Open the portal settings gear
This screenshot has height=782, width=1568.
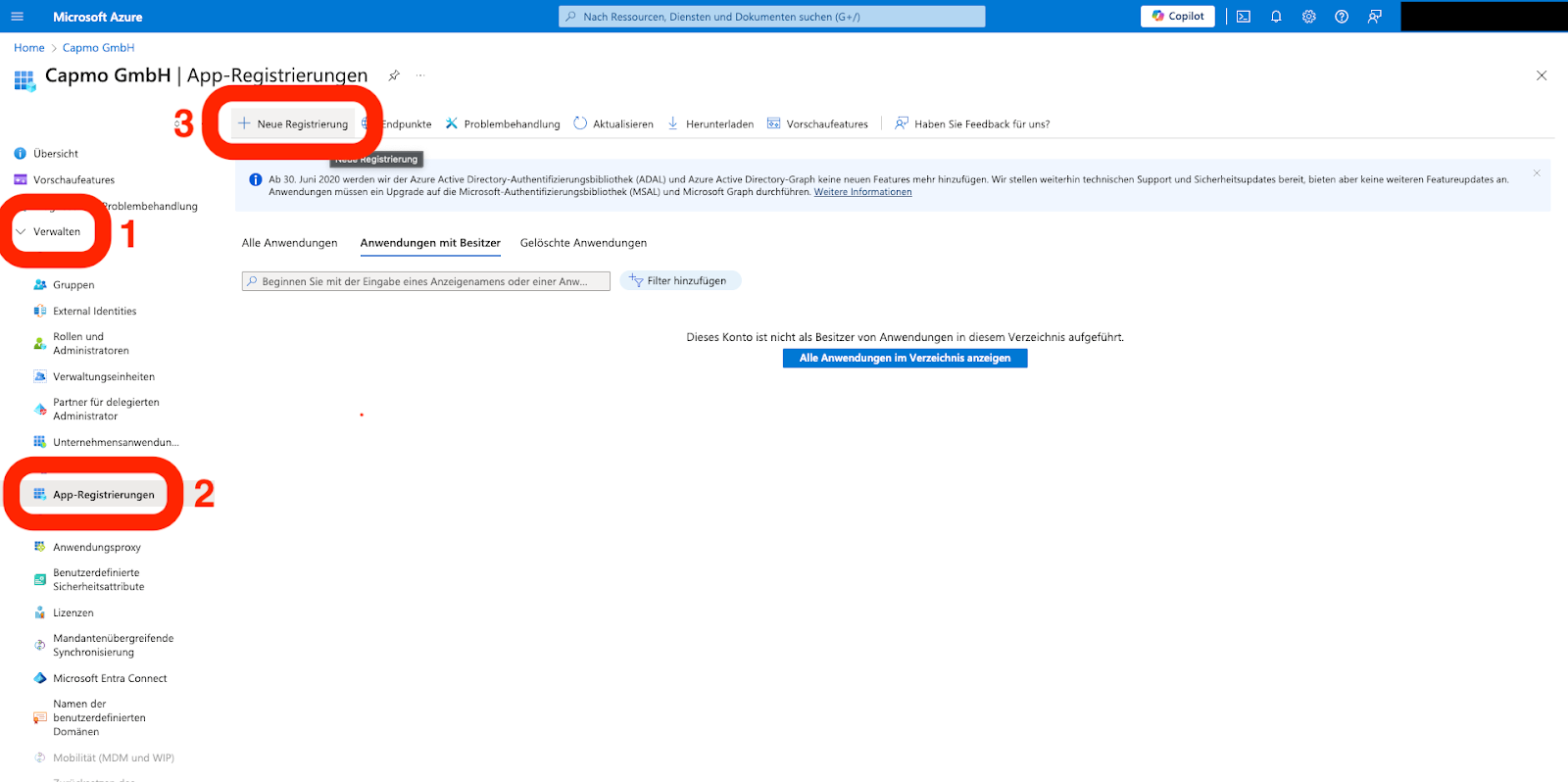tap(1309, 17)
